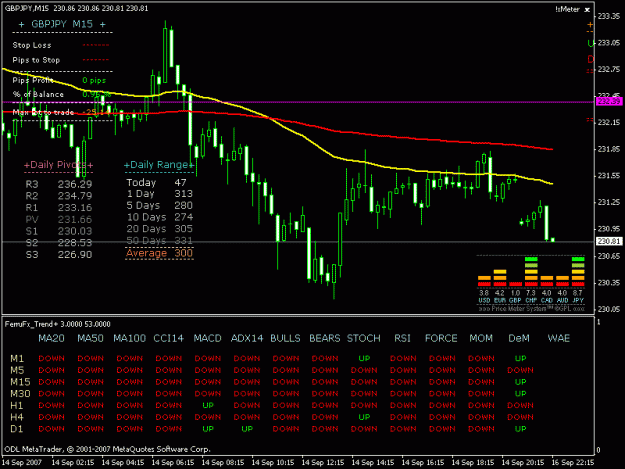This screenshot has height=469, width=625.
Task: Click the red D marker on price axis
Action: pyautogui.click(x=590, y=59)
